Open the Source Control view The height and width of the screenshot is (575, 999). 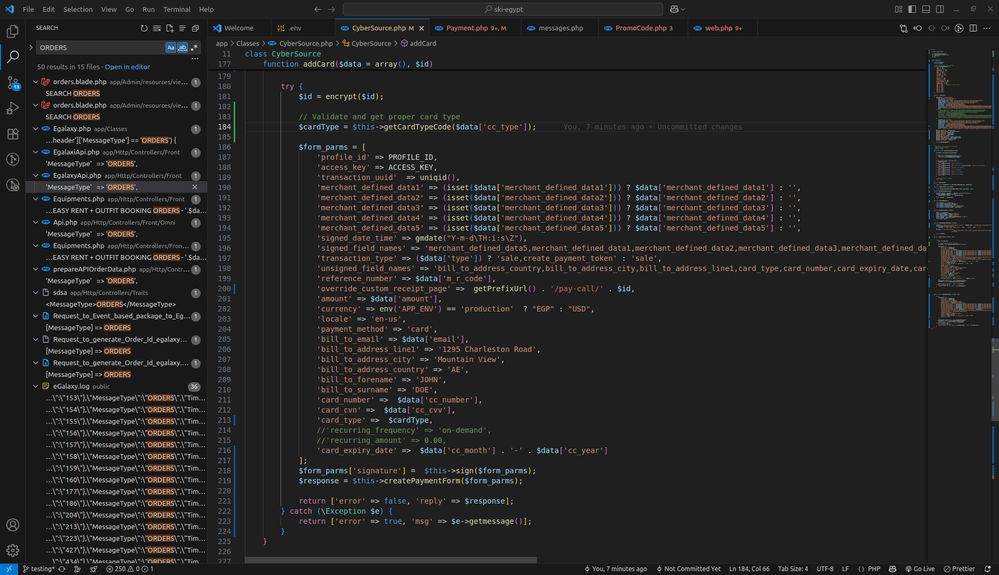point(13,83)
